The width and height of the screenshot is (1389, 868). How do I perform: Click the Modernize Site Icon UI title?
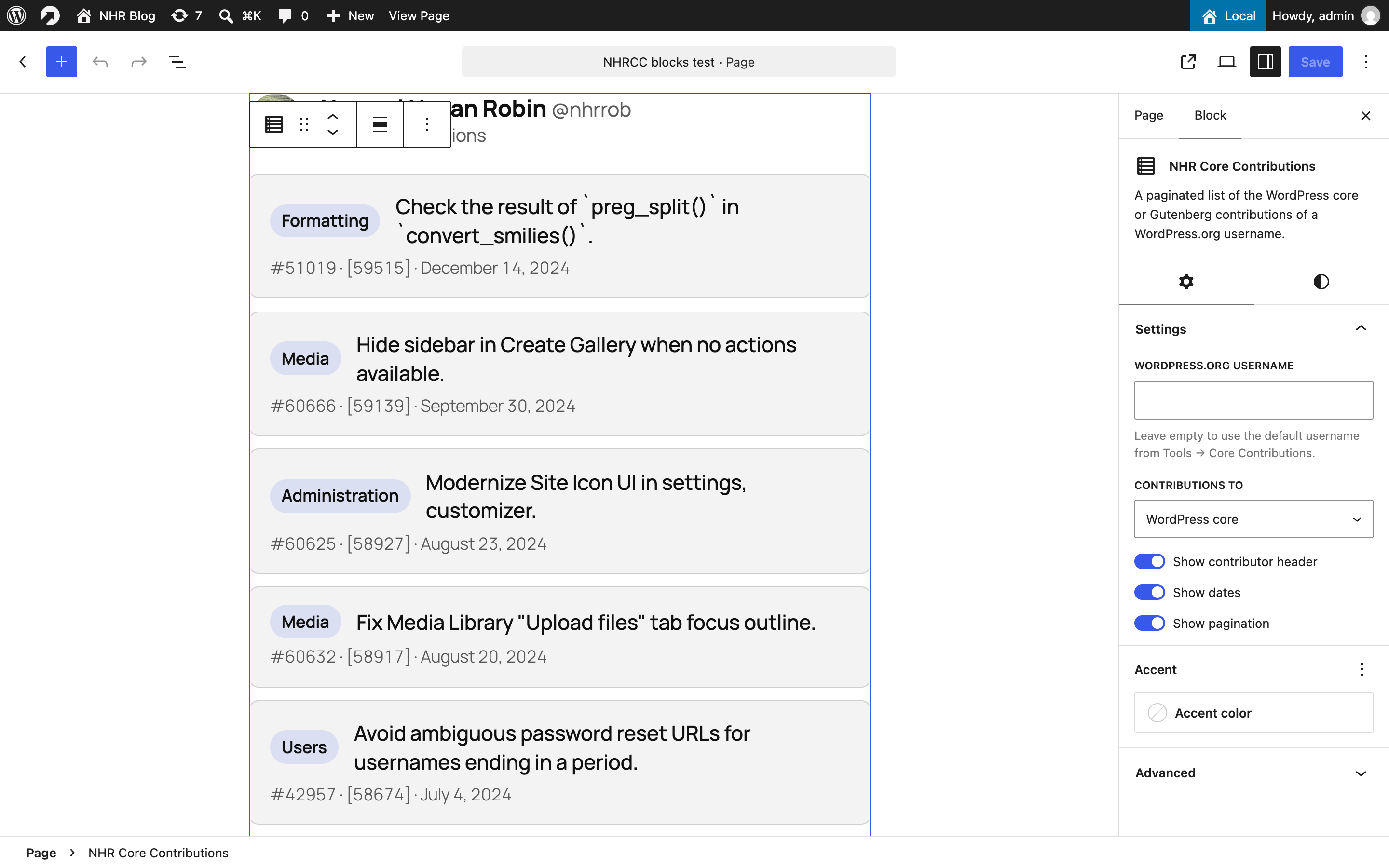[x=586, y=496]
